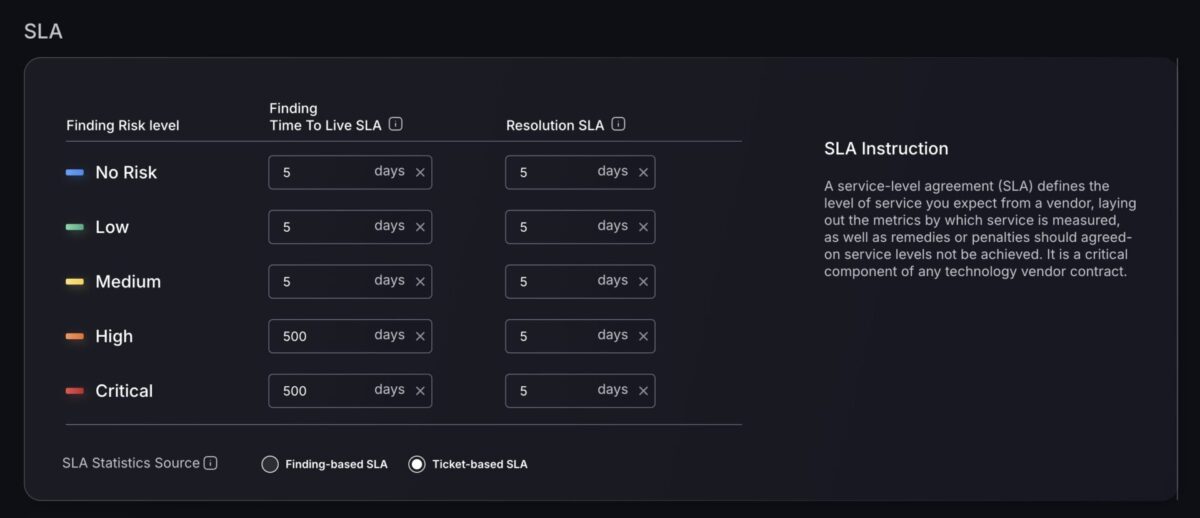Clear the Critical Resolution SLA value

click(643, 391)
